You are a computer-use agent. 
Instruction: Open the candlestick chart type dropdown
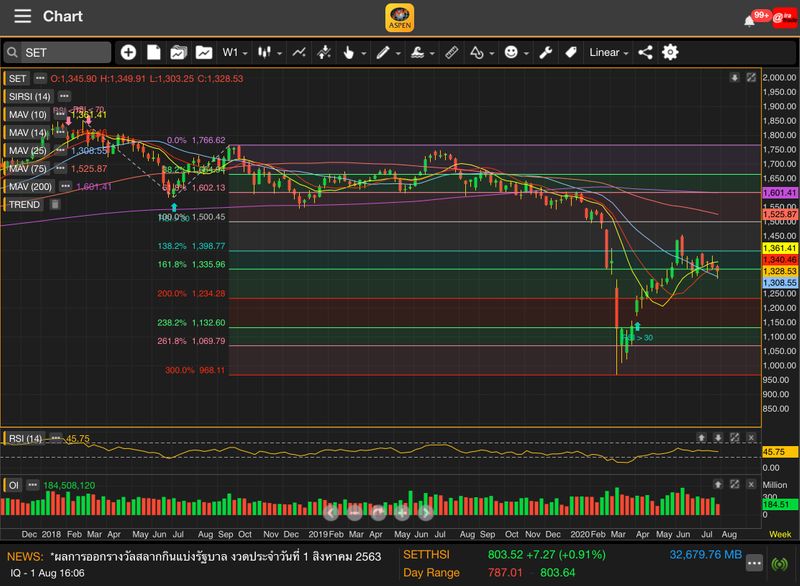click(x=270, y=52)
